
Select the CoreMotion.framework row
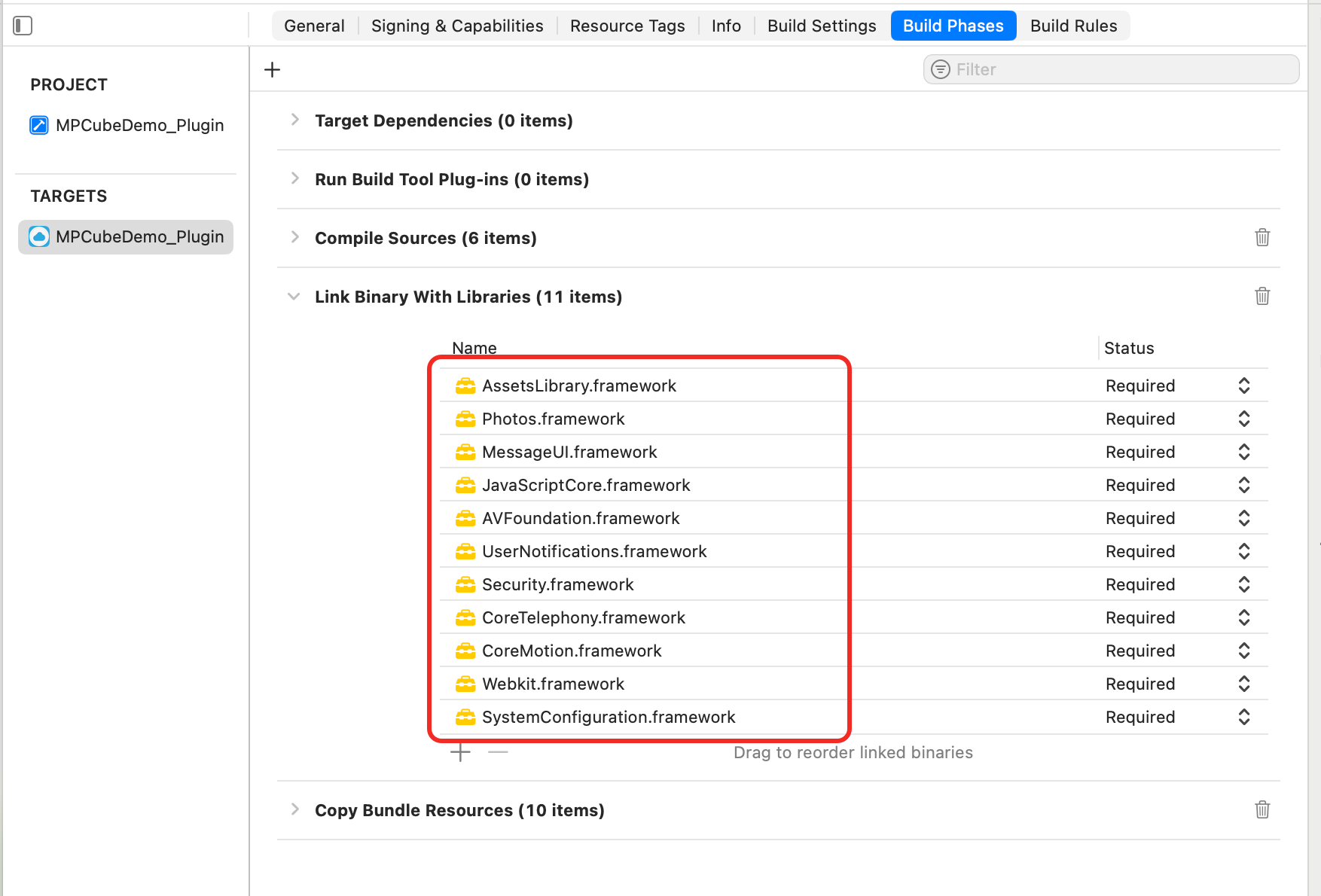pos(854,651)
